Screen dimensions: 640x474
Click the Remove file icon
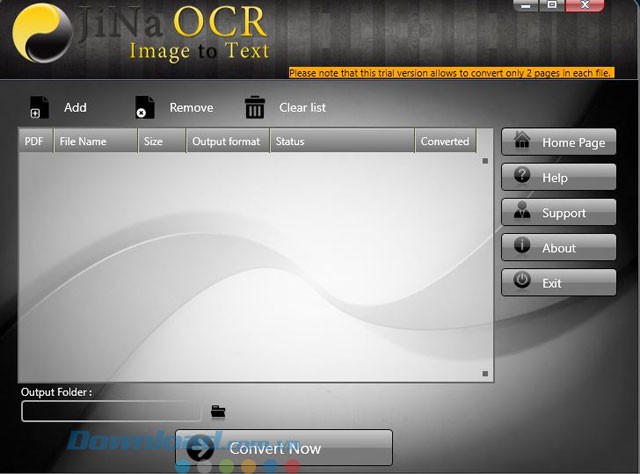click(145, 107)
